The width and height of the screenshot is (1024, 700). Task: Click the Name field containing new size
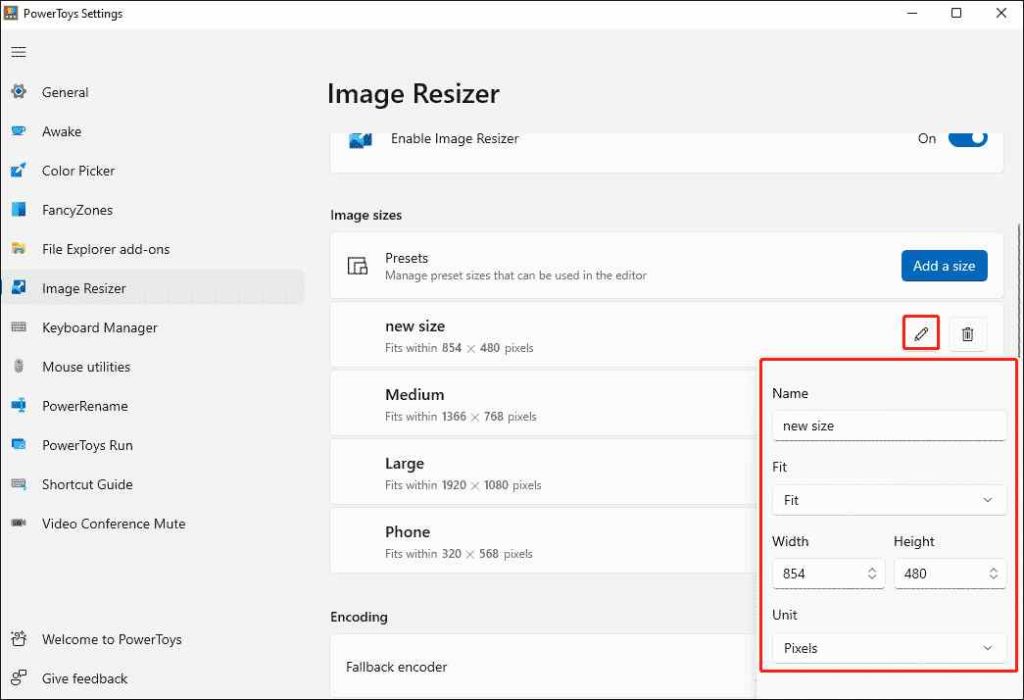point(888,426)
